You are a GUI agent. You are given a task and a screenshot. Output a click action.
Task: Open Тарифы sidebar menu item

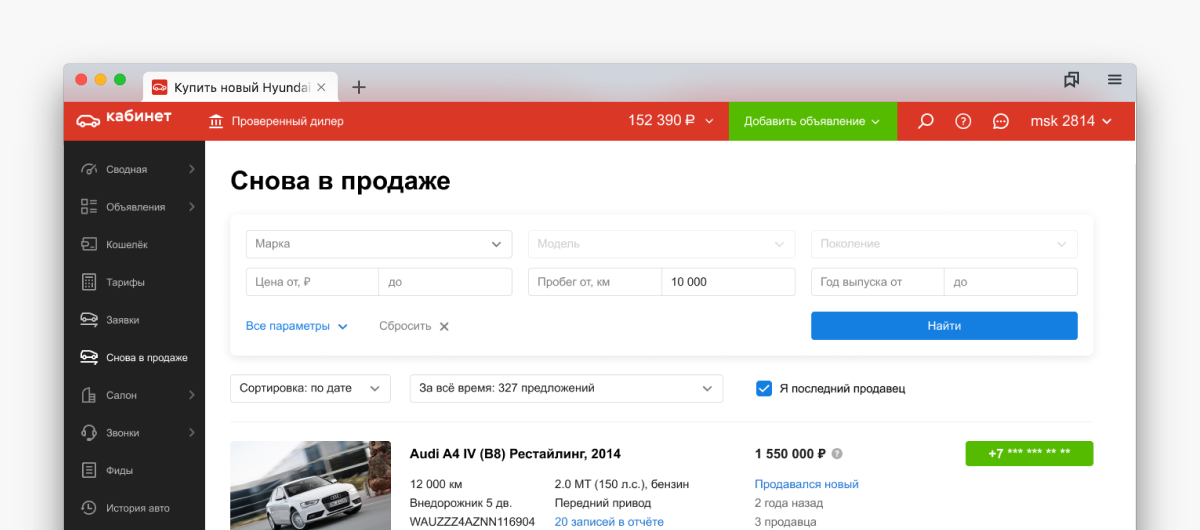click(x=134, y=282)
